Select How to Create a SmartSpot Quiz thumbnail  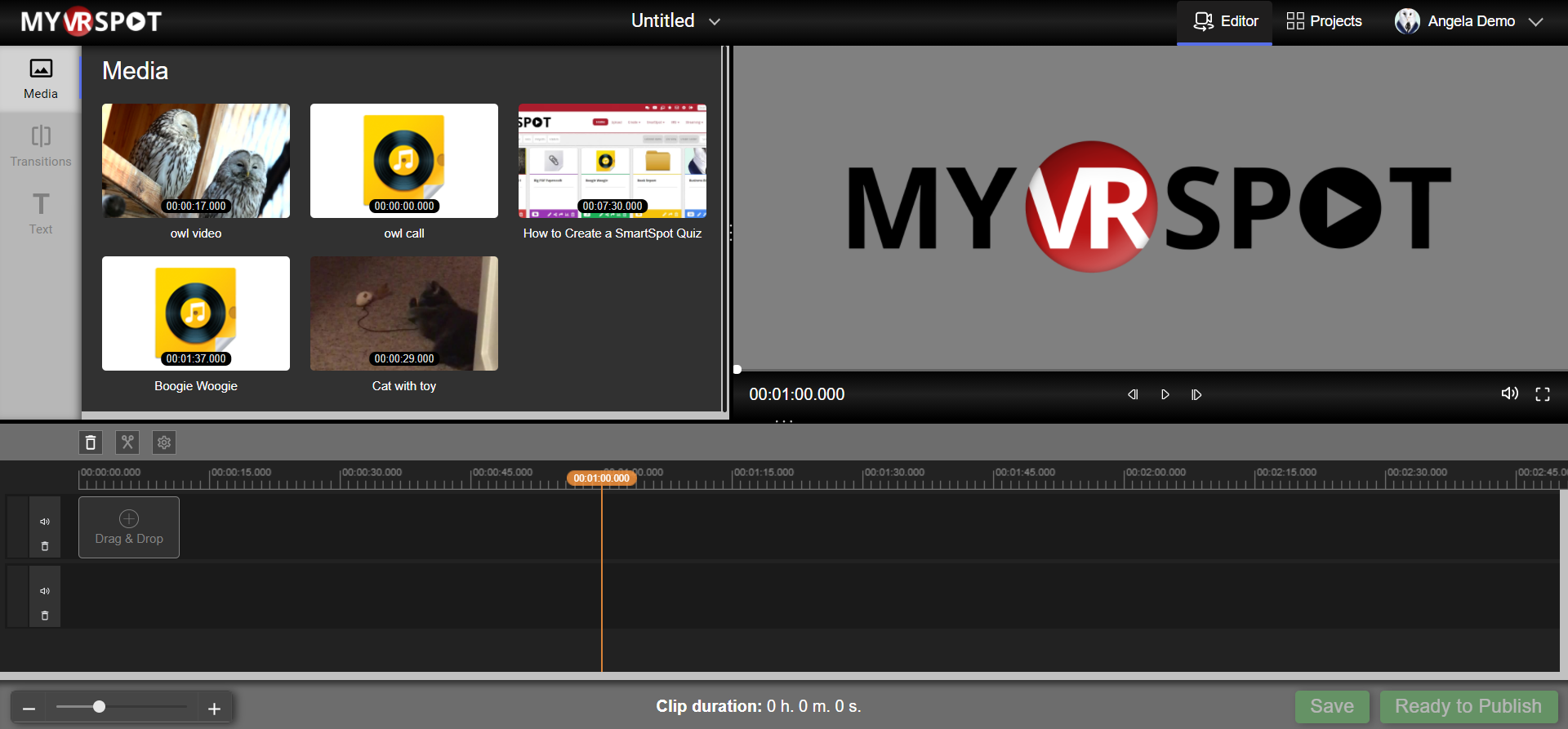click(x=612, y=161)
